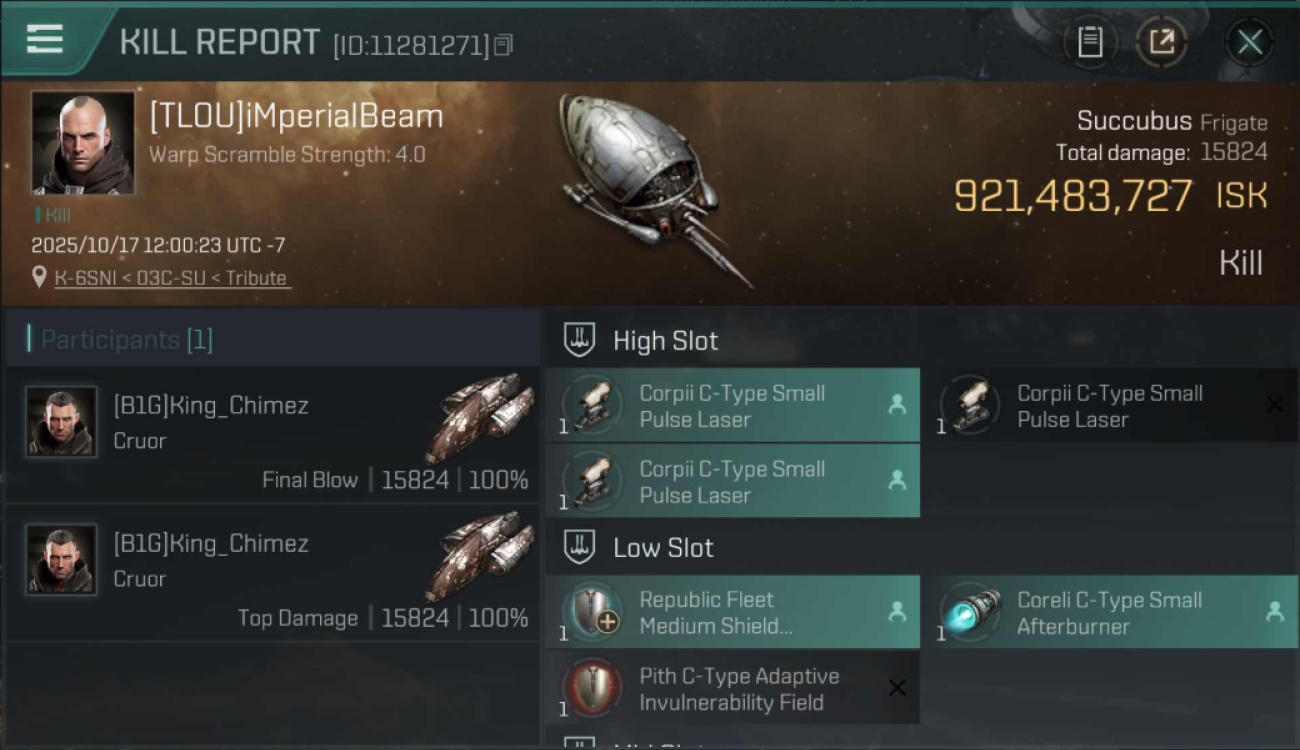The image size is (1300, 750).
Task: Click the share kill report icon
Action: tap(1161, 42)
